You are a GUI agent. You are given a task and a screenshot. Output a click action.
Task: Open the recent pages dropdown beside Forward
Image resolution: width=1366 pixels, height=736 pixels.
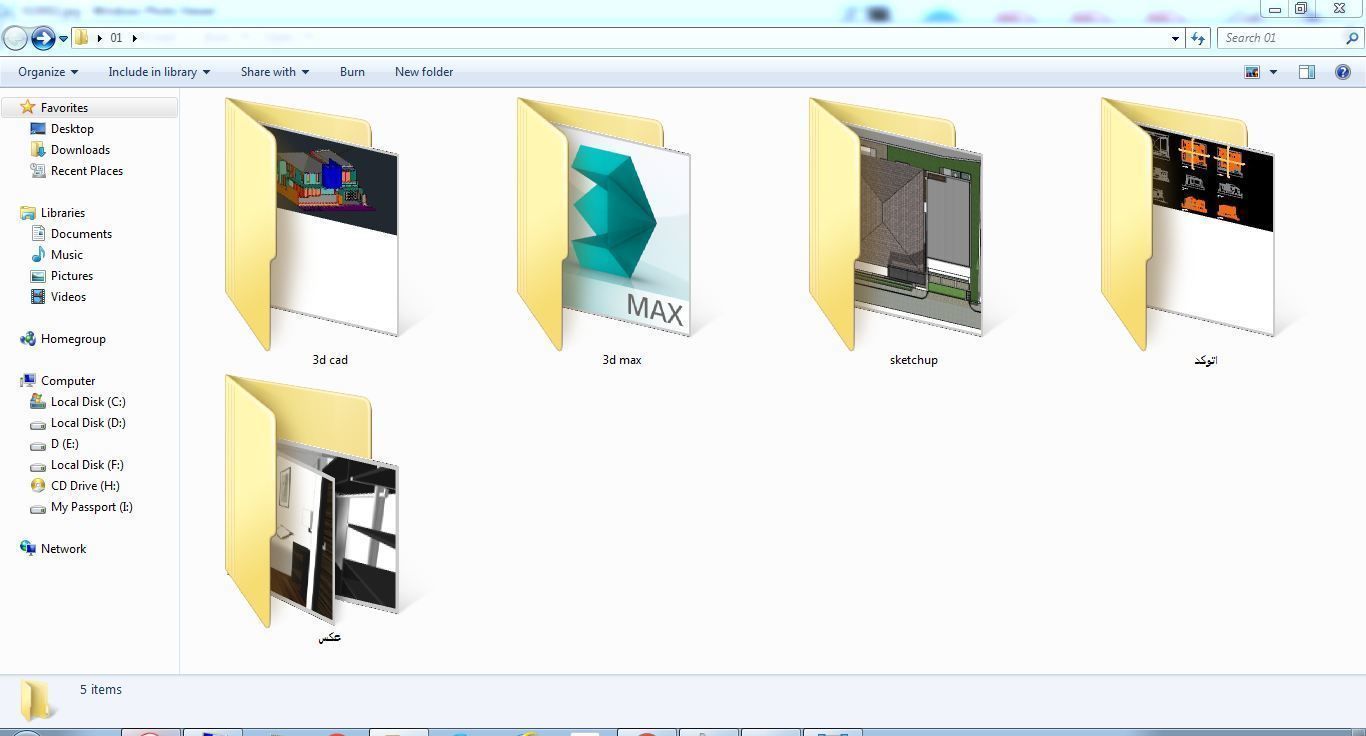coord(63,39)
